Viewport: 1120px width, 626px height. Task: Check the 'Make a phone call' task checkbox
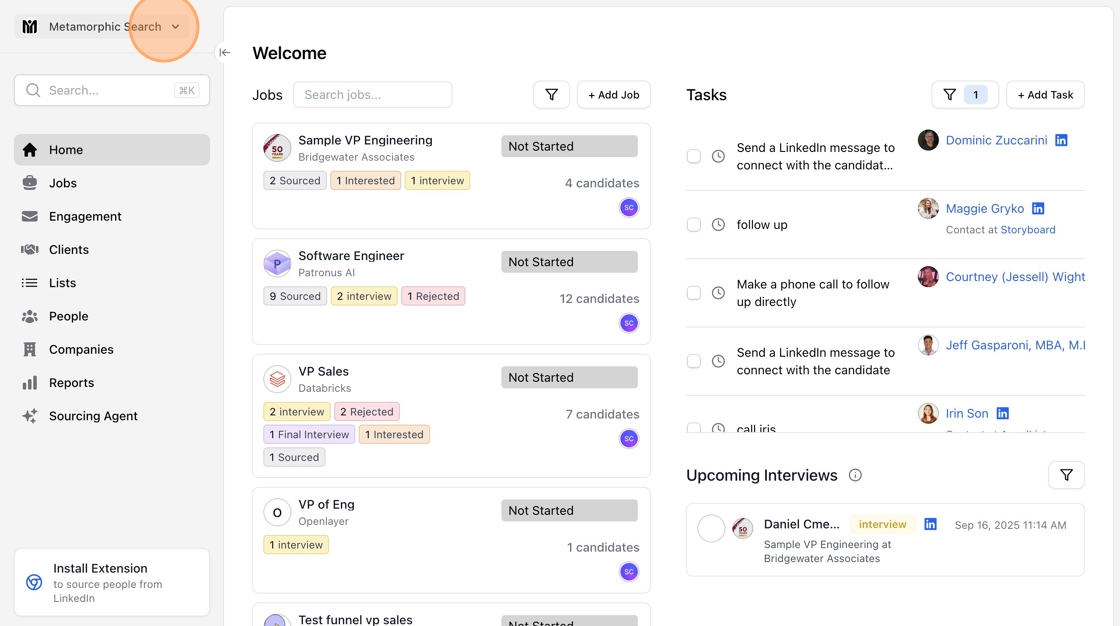pyautogui.click(x=694, y=293)
